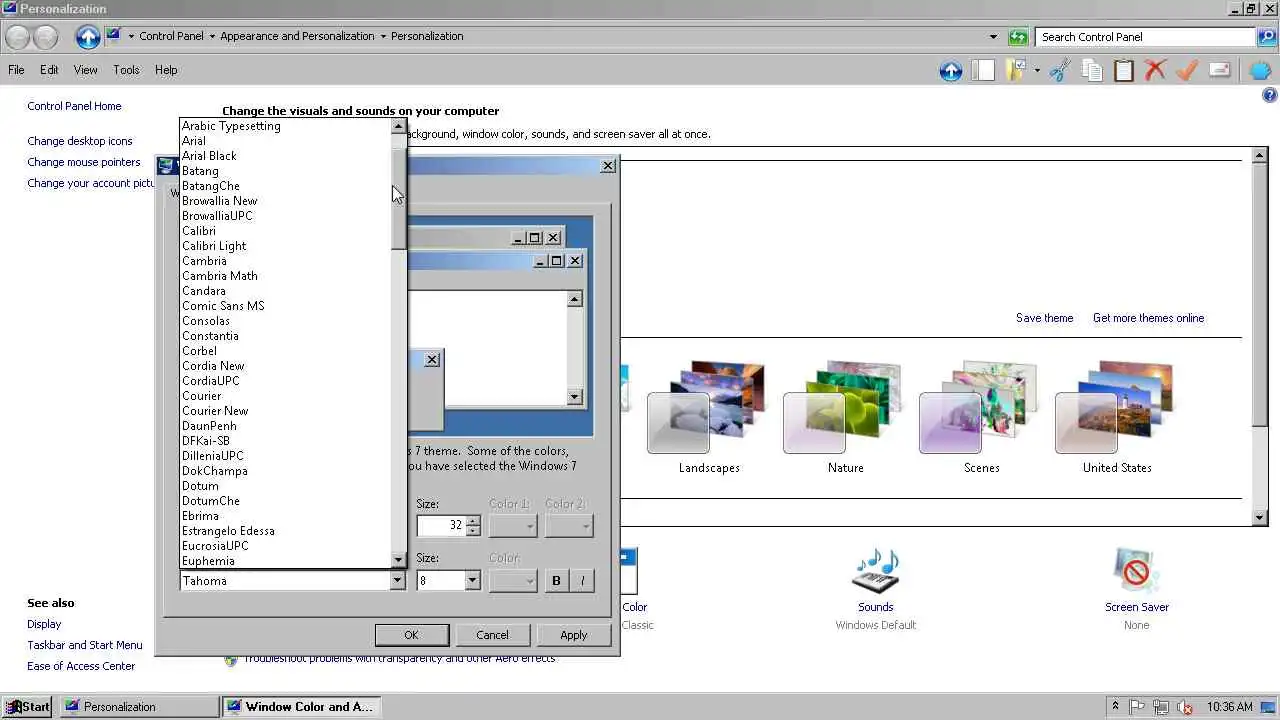The image size is (1280, 720).
Task: Click Change desktop icons link
Action: click(x=80, y=141)
